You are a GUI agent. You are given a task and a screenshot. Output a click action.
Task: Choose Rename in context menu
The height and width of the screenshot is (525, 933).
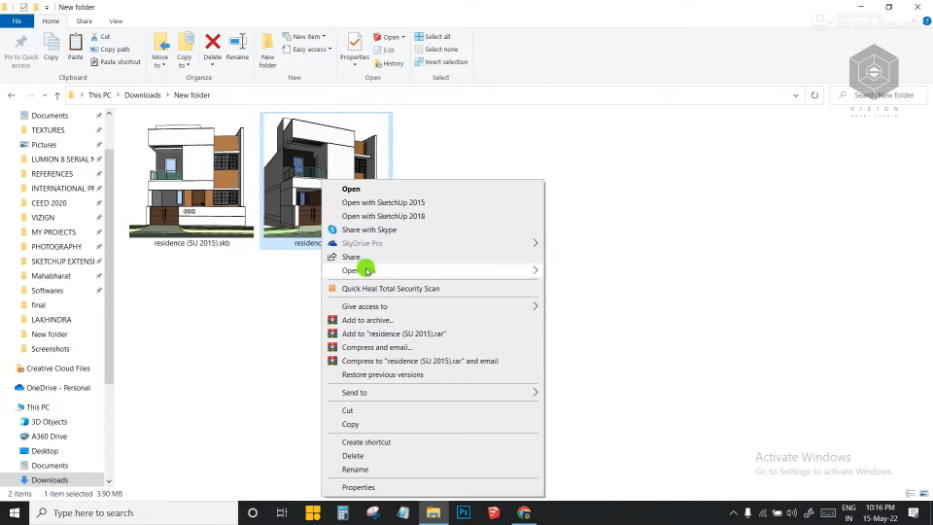click(x=355, y=469)
